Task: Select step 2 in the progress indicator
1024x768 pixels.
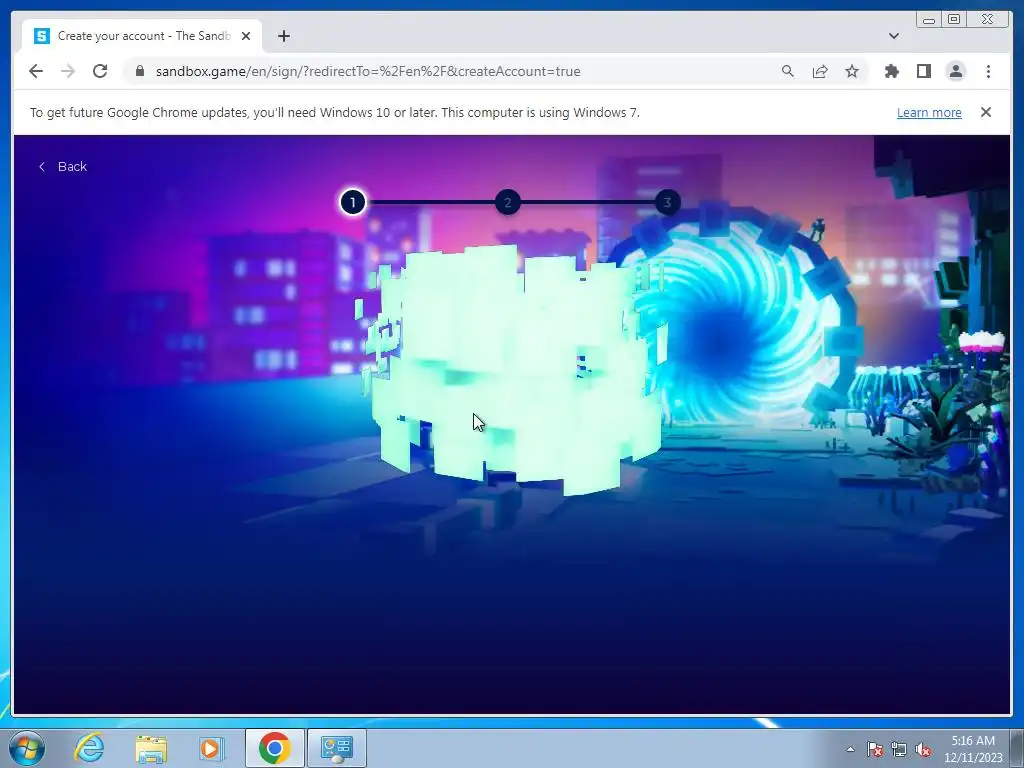Action: point(508,202)
